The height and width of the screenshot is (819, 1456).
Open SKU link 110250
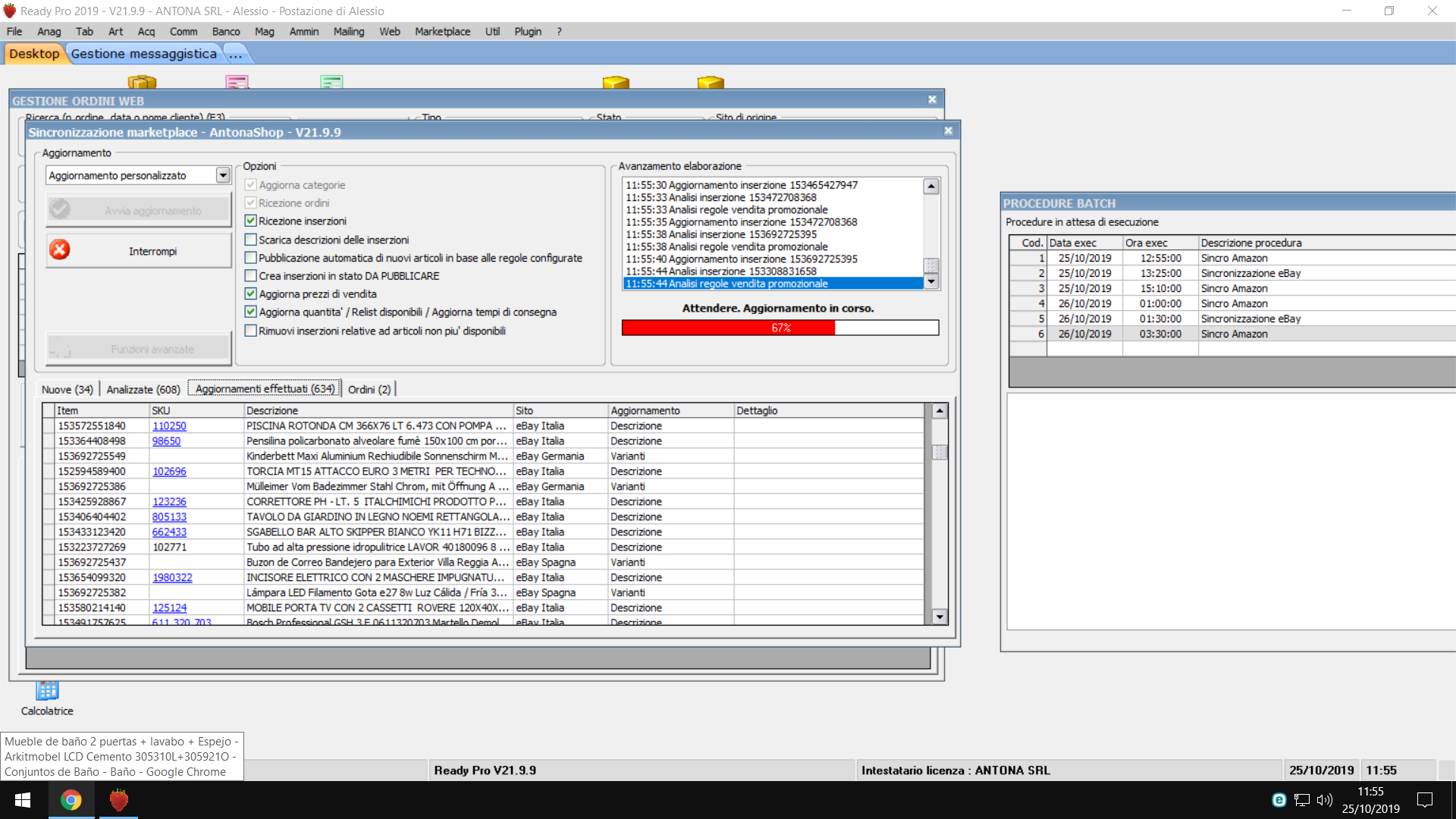click(x=169, y=425)
